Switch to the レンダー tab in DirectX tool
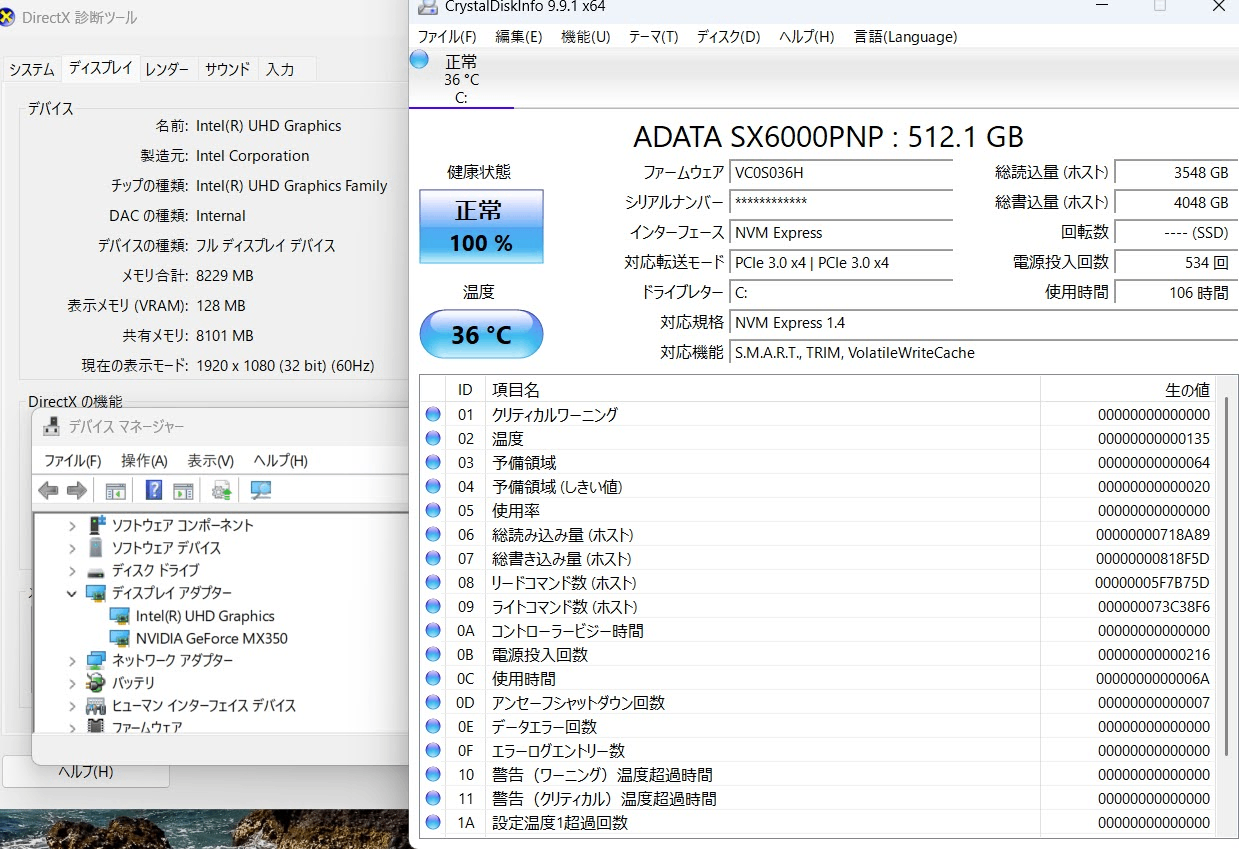 (167, 69)
